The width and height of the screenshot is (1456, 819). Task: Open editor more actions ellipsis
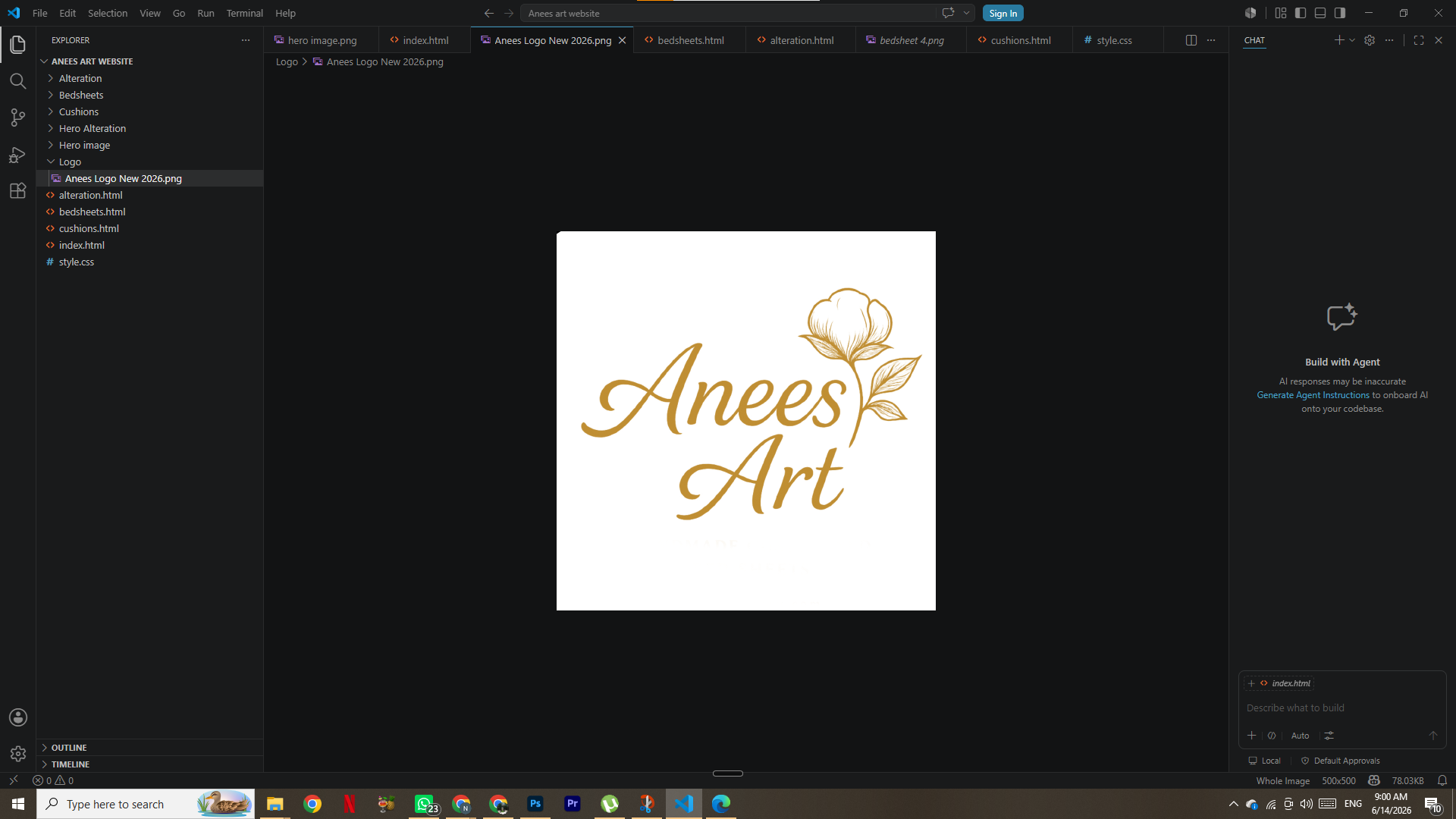pyautogui.click(x=1211, y=40)
